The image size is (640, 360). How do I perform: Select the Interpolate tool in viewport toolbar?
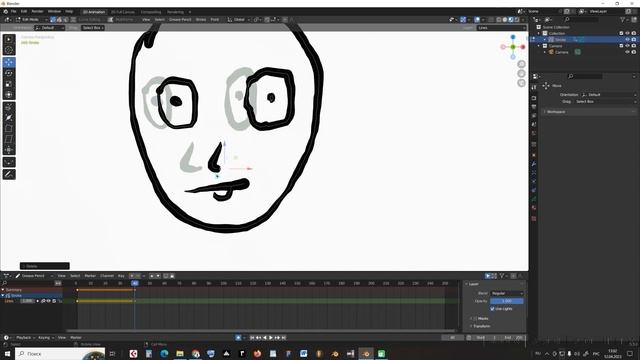click(x=9, y=162)
